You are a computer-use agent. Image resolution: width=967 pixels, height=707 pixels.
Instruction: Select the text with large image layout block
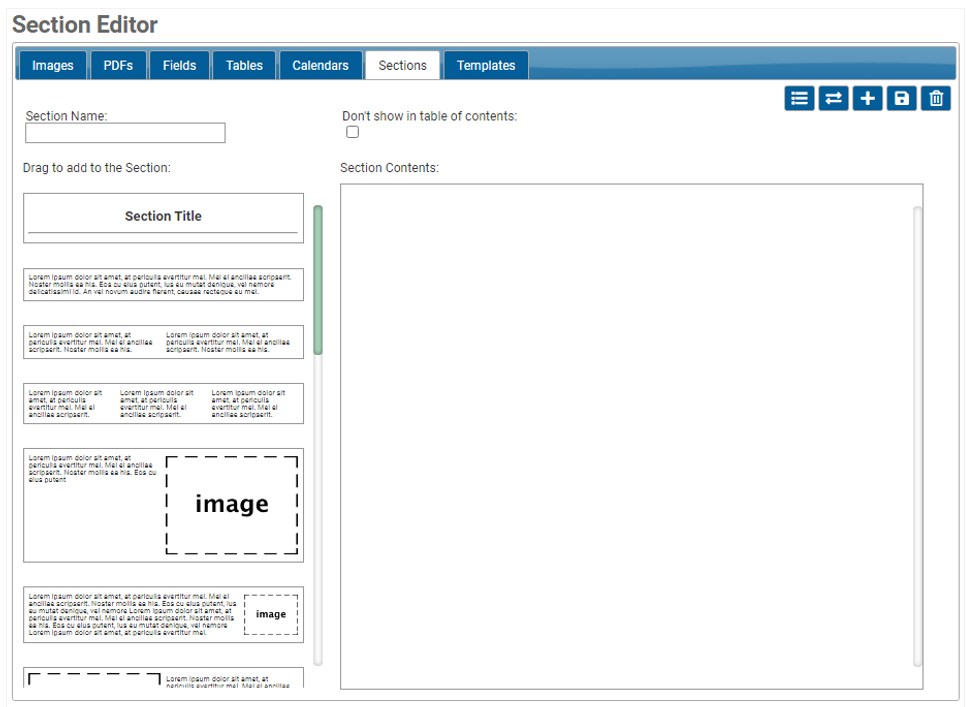tap(163, 503)
